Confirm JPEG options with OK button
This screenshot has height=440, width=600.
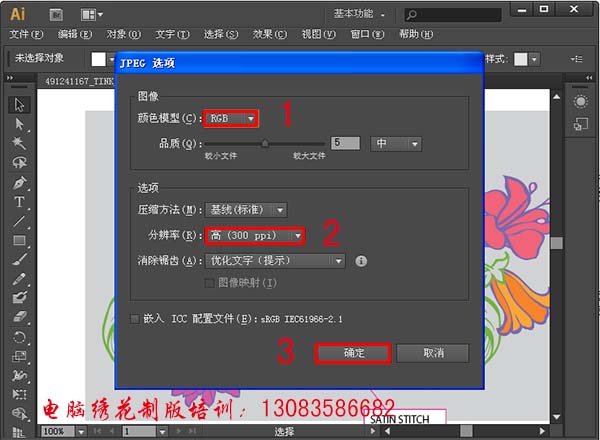pos(353,353)
